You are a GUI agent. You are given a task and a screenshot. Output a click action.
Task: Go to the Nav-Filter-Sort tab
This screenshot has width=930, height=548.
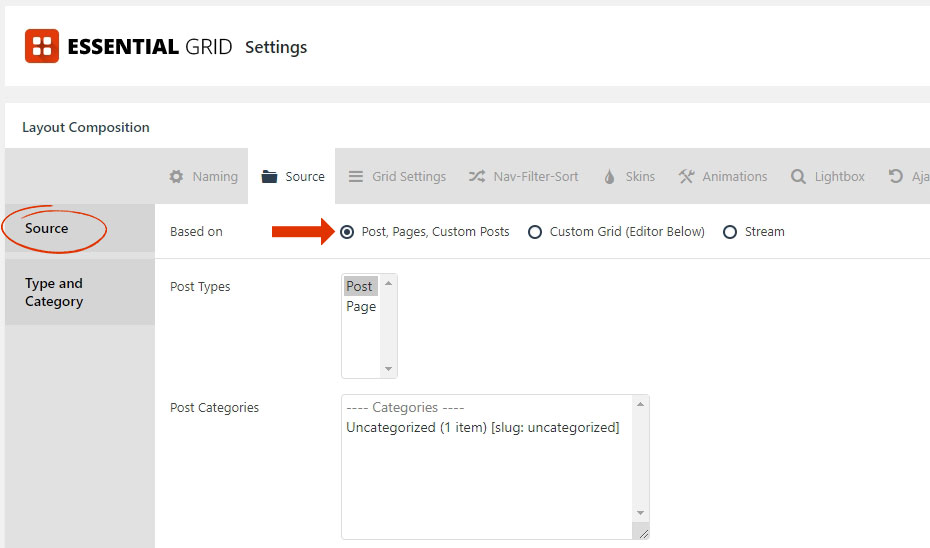point(523,176)
